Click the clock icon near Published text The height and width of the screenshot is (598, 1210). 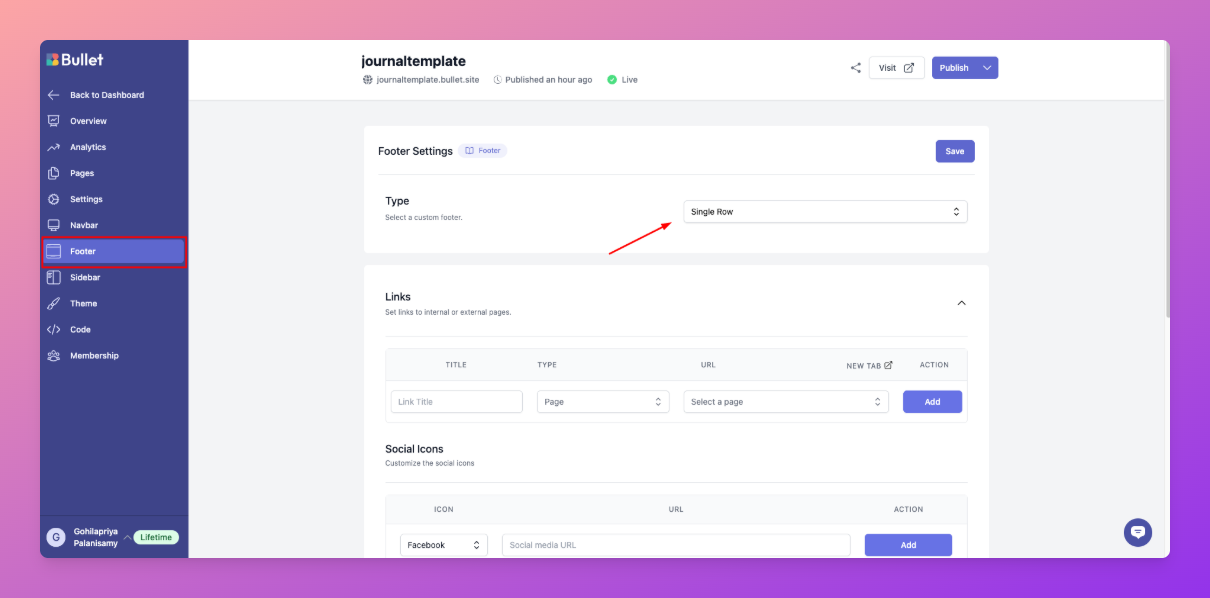click(x=498, y=80)
